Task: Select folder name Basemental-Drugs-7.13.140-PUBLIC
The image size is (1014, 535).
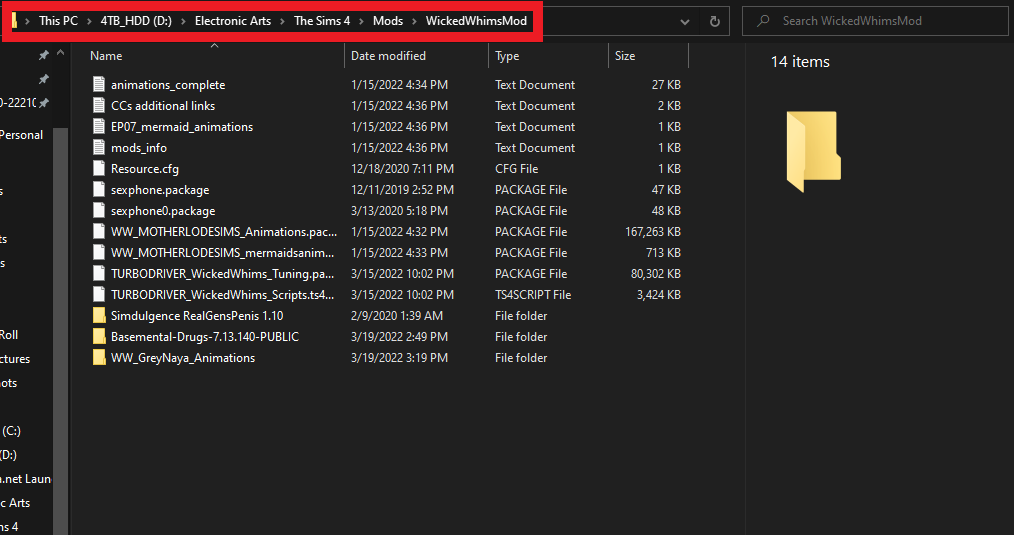Action: point(205,336)
